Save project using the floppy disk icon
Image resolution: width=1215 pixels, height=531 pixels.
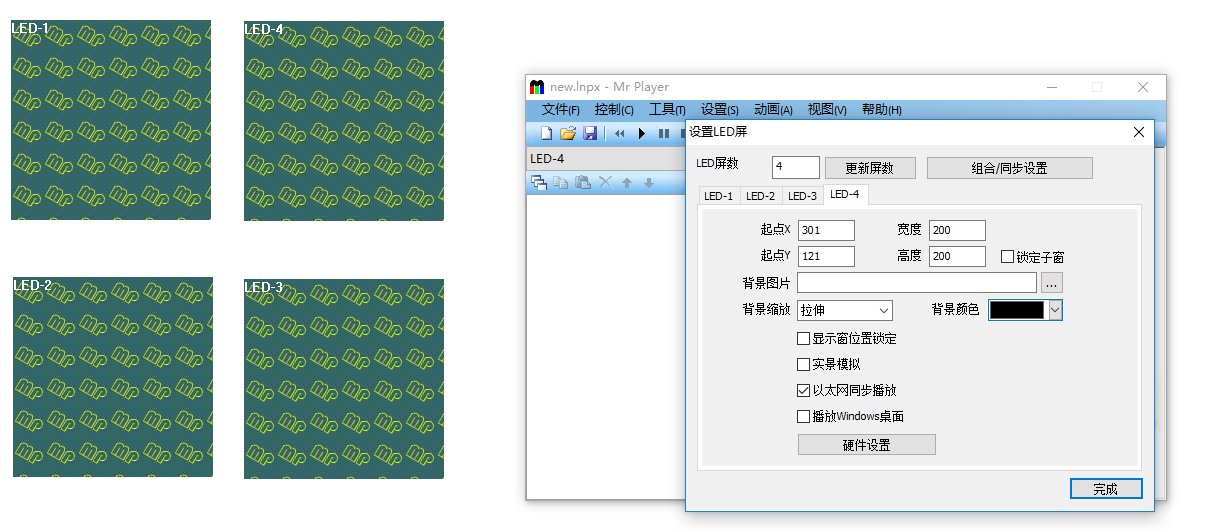coord(590,133)
